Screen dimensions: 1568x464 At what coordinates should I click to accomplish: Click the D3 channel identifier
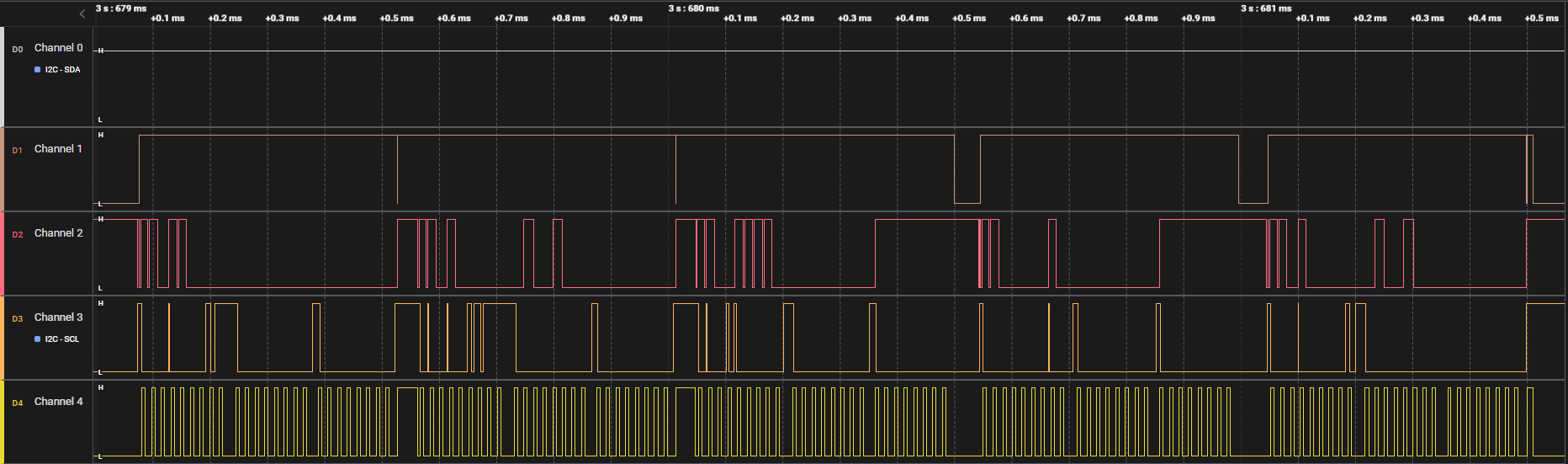coord(18,319)
